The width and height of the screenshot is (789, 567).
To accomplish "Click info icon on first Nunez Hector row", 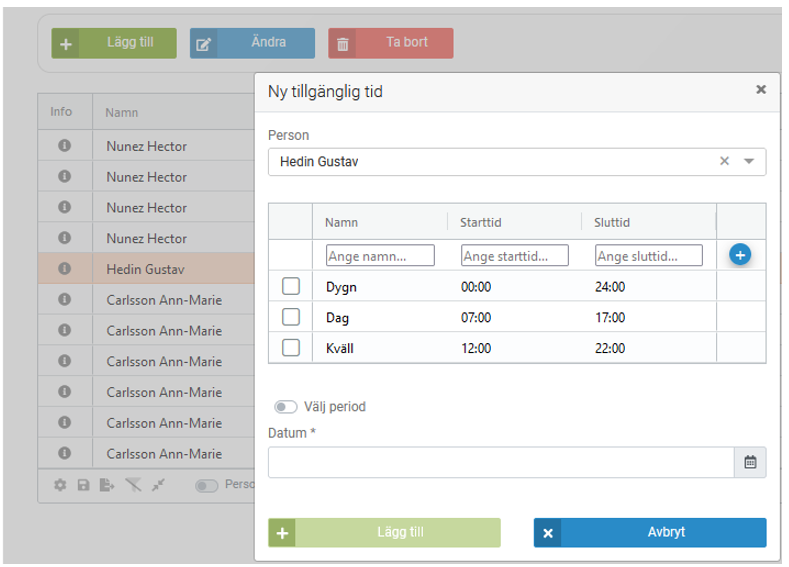I will (65, 146).
